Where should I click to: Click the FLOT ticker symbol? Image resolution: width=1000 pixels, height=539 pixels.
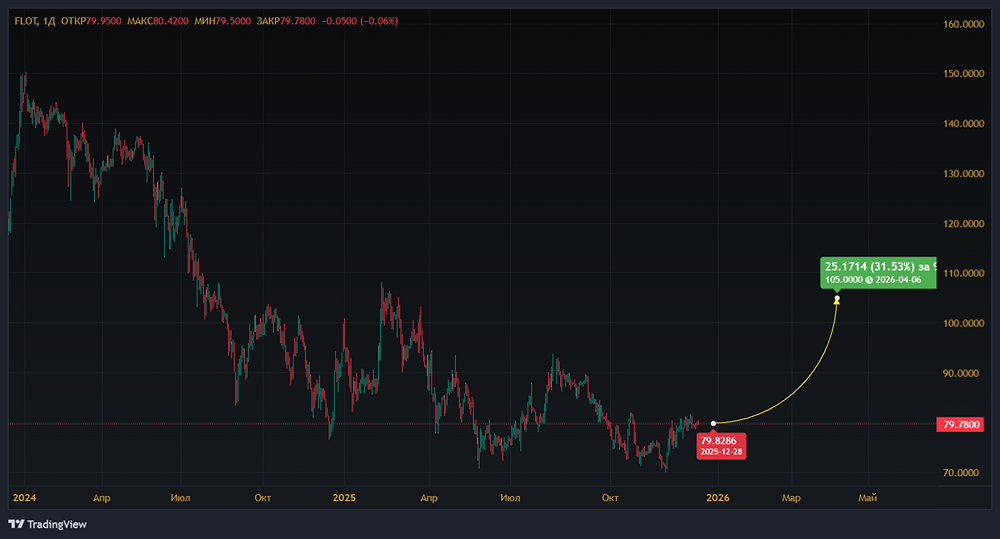point(26,22)
